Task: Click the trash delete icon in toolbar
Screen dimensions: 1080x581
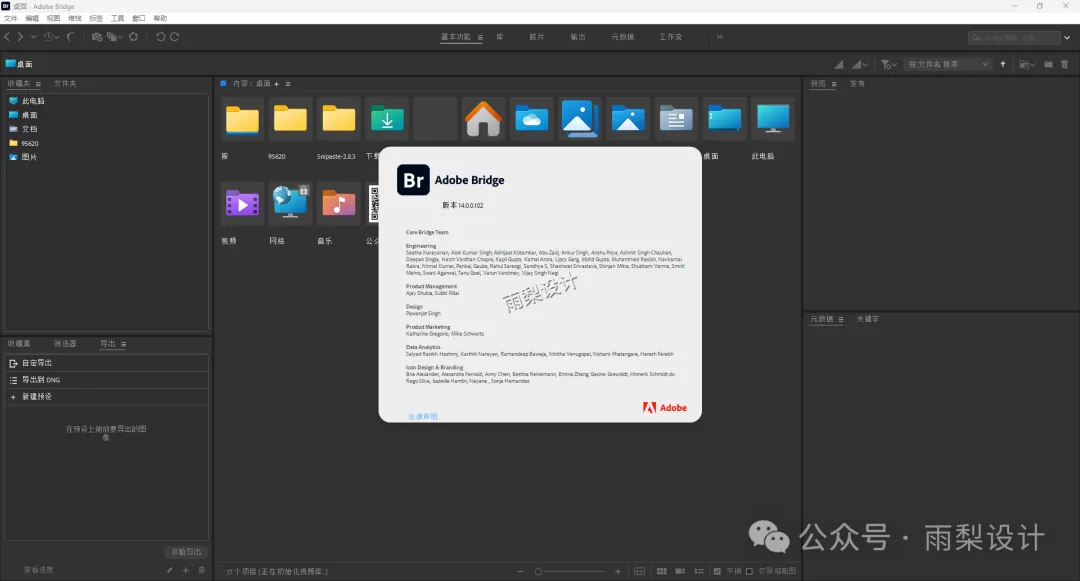Action: 1064,64
